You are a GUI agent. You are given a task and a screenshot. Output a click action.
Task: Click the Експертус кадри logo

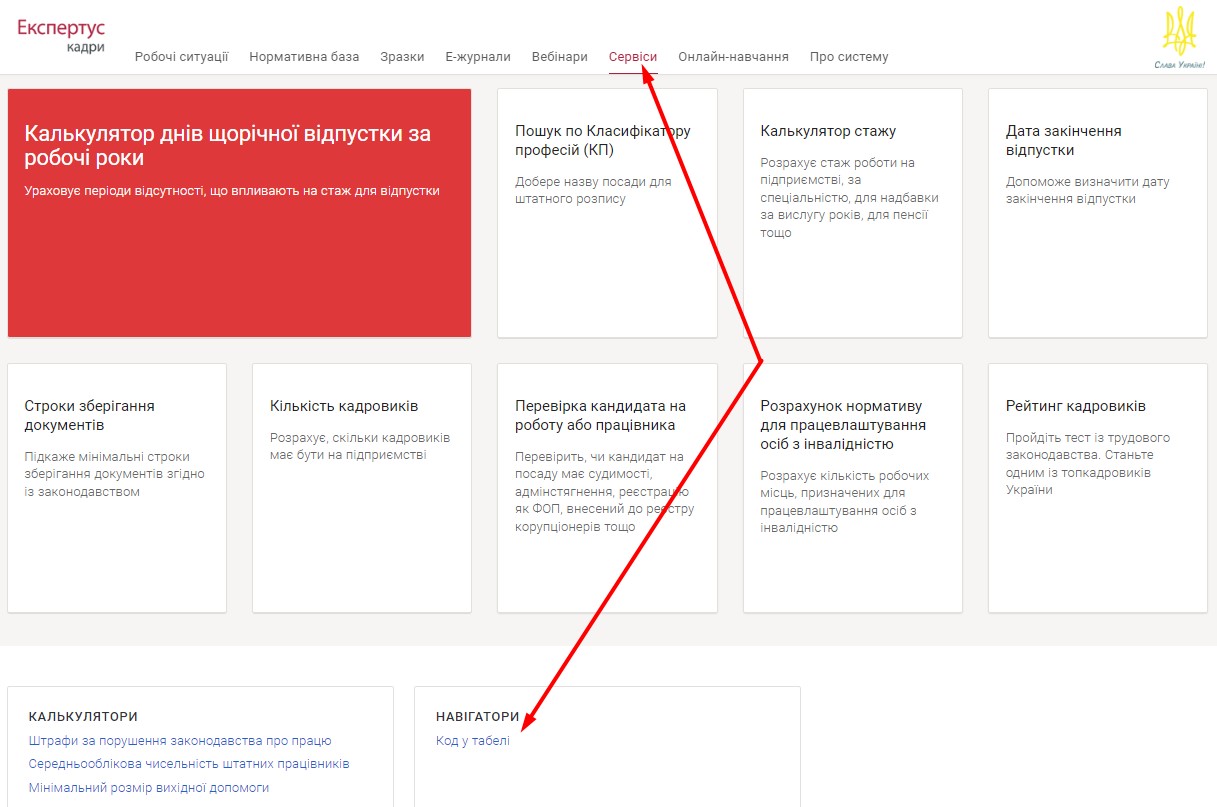[x=61, y=35]
